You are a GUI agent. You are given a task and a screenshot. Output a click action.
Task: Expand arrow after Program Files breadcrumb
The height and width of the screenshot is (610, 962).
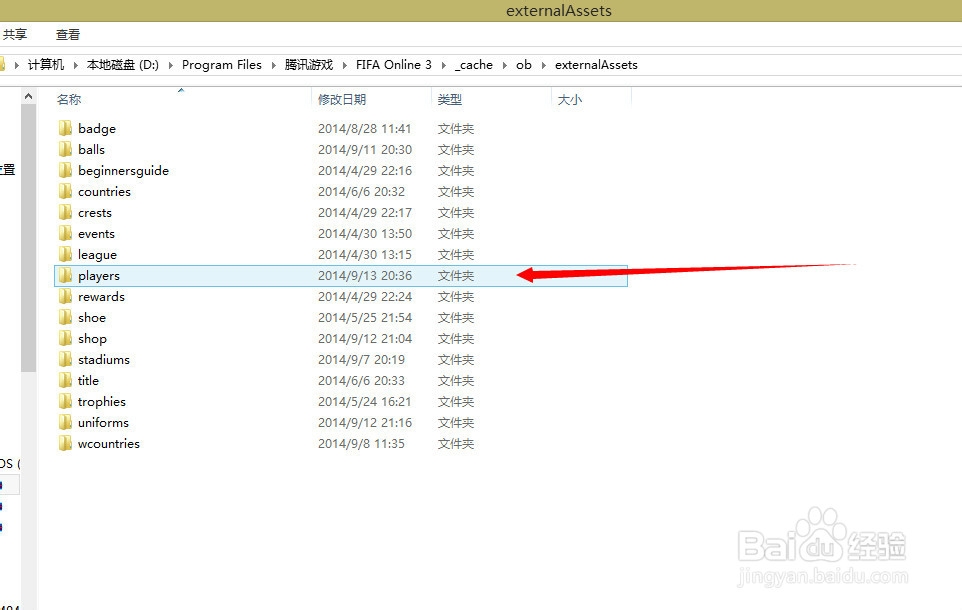point(274,65)
